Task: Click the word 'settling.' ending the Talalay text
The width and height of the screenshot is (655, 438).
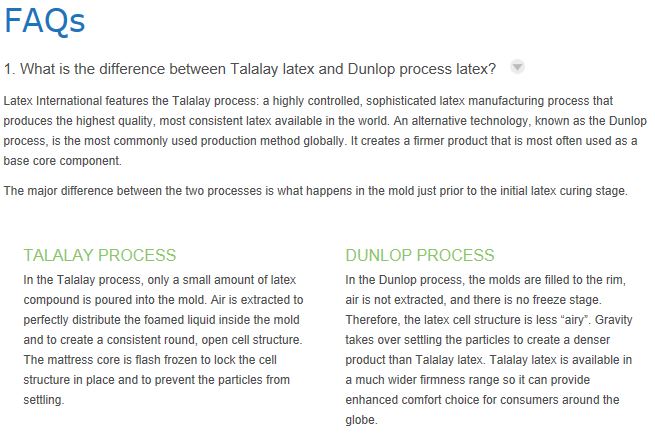Action: coord(44,400)
